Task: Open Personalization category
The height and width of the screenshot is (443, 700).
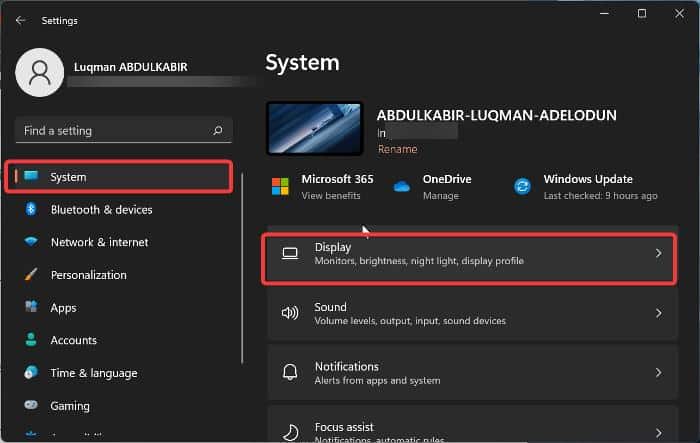Action: tap(119, 275)
